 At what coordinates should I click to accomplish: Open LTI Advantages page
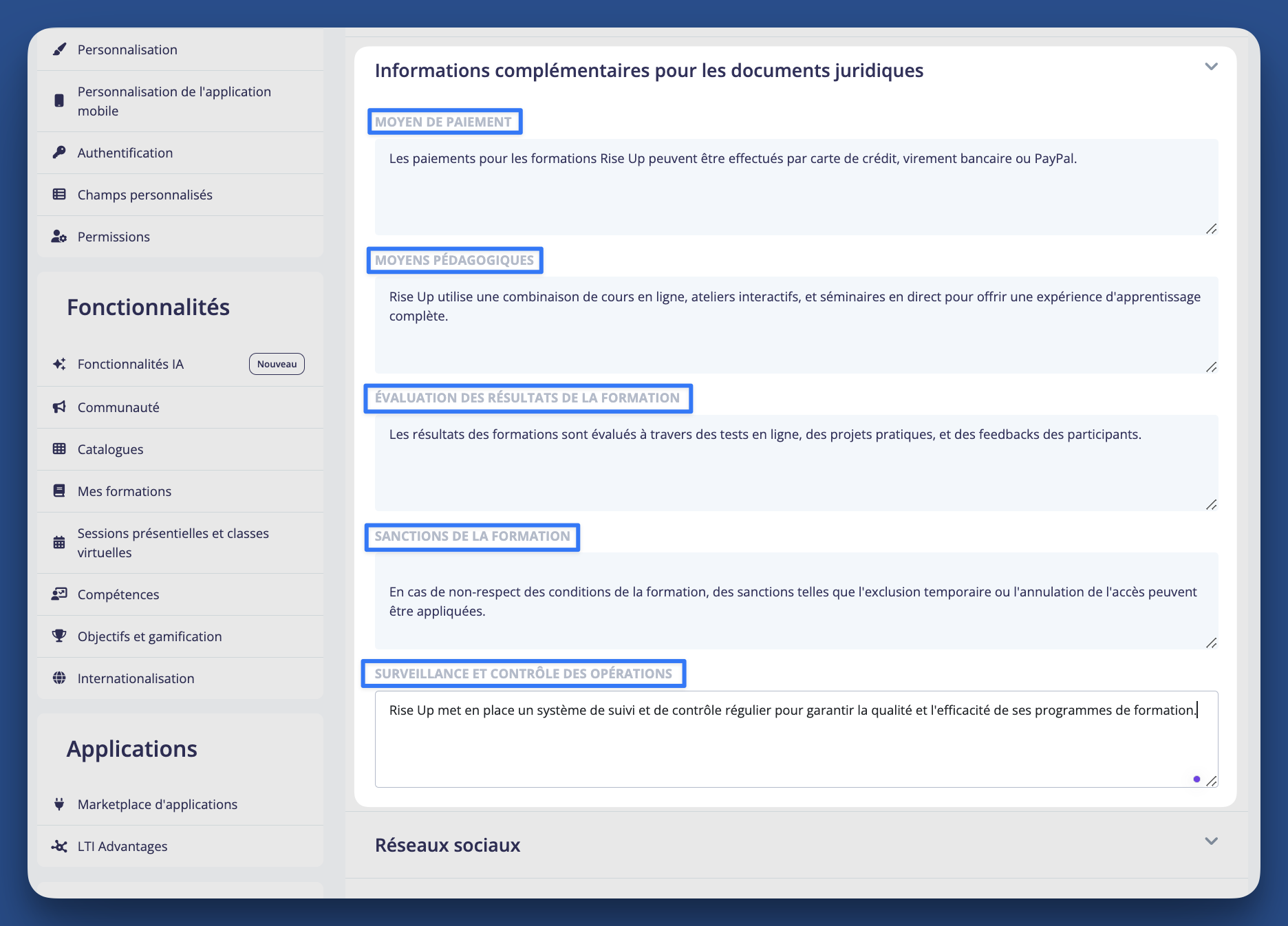point(180,846)
